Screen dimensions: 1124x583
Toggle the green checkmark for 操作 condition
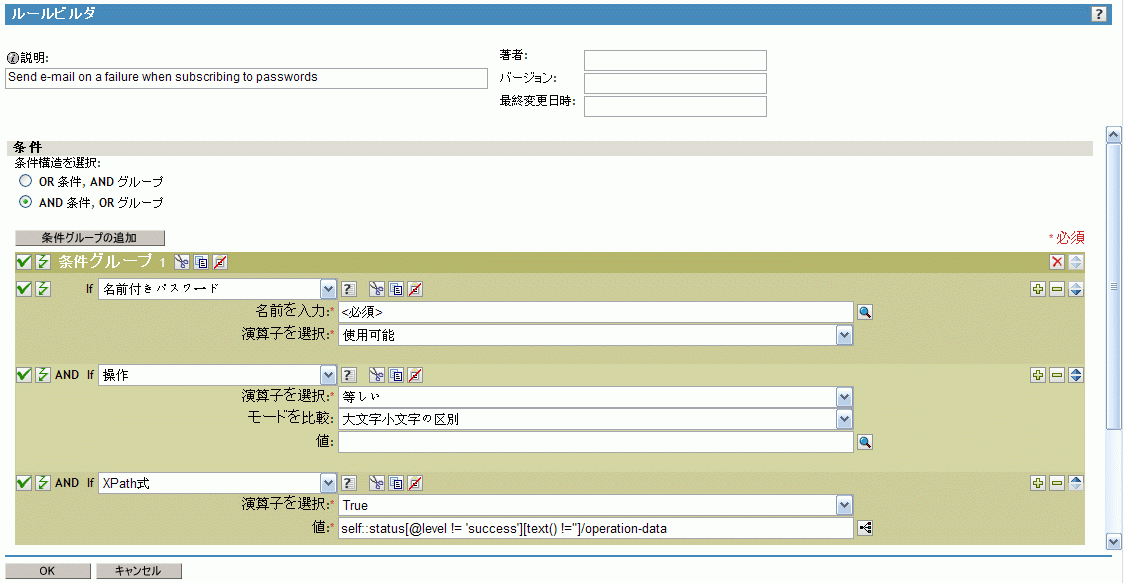(x=24, y=375)
